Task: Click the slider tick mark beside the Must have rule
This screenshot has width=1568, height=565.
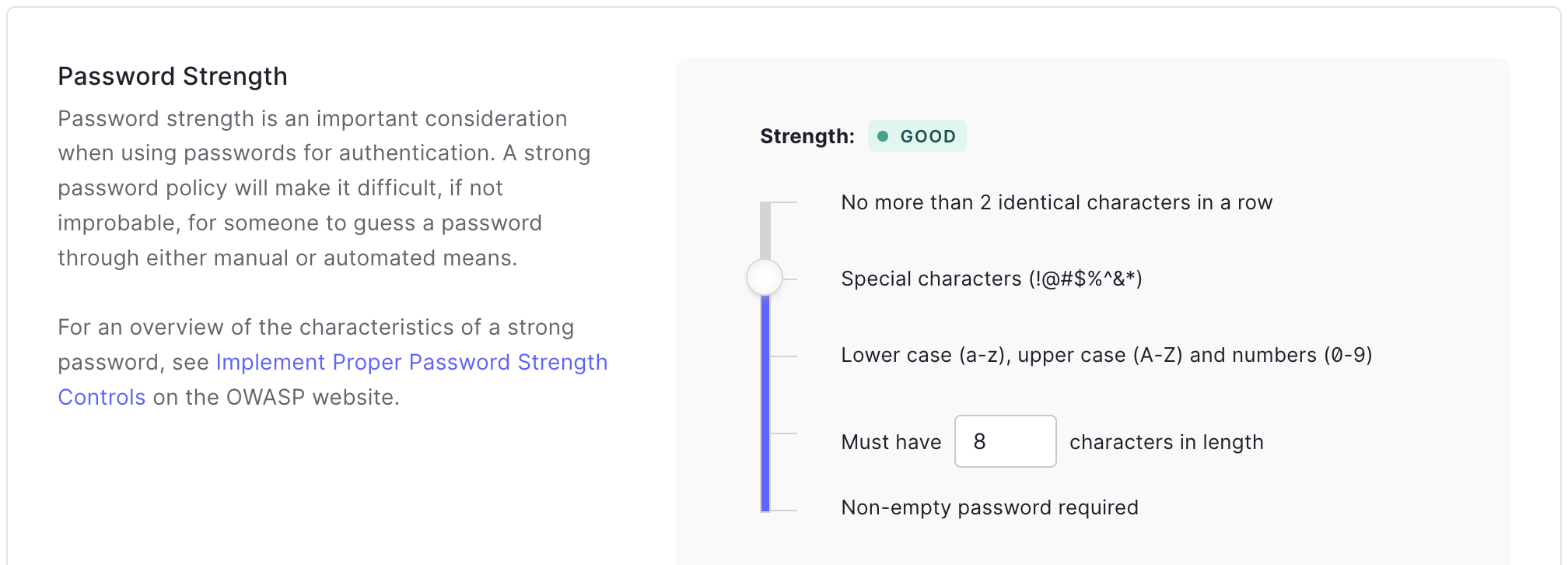Action: (x=785, y=433)
